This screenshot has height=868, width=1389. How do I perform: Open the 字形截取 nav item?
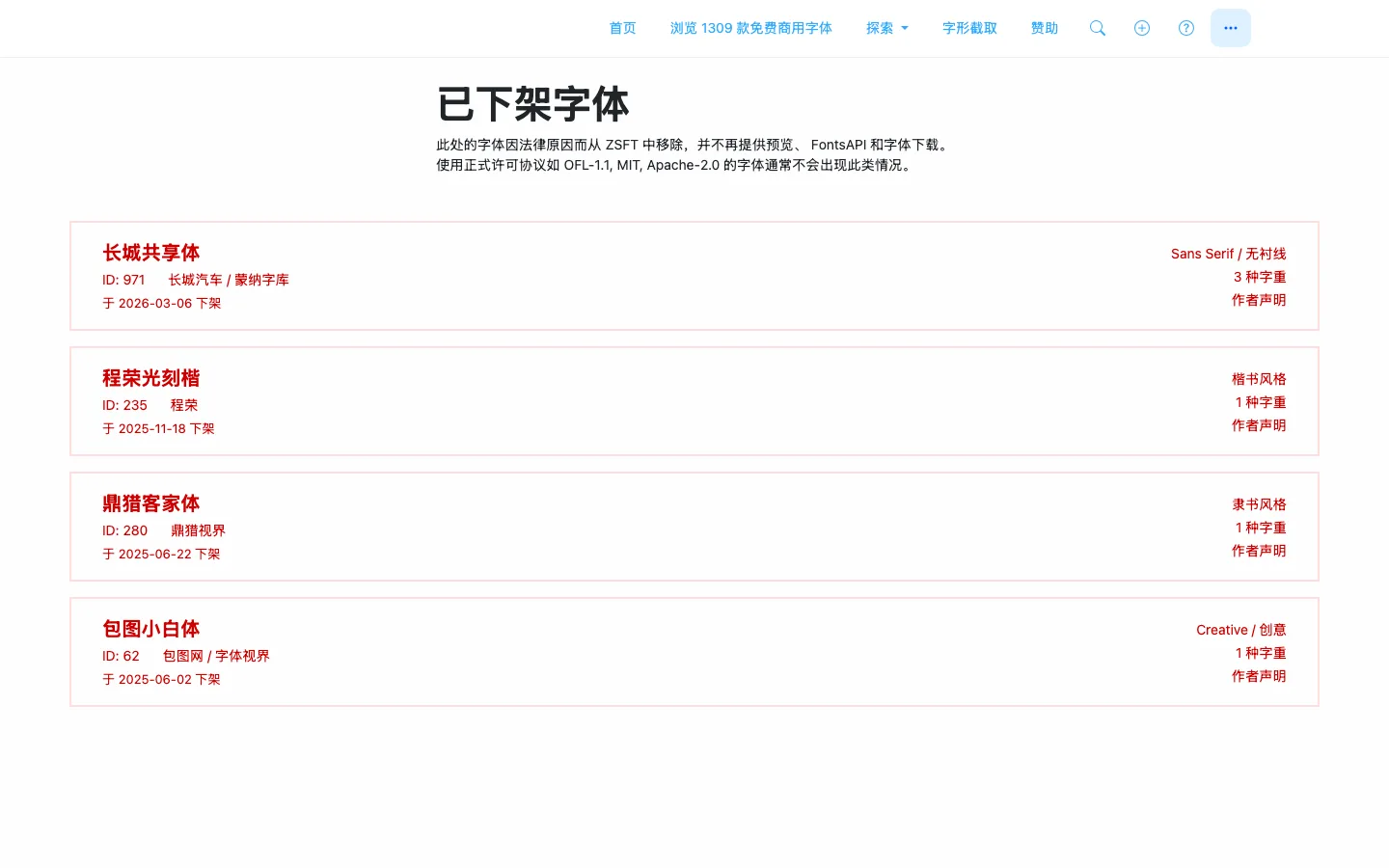click(969, 28)
